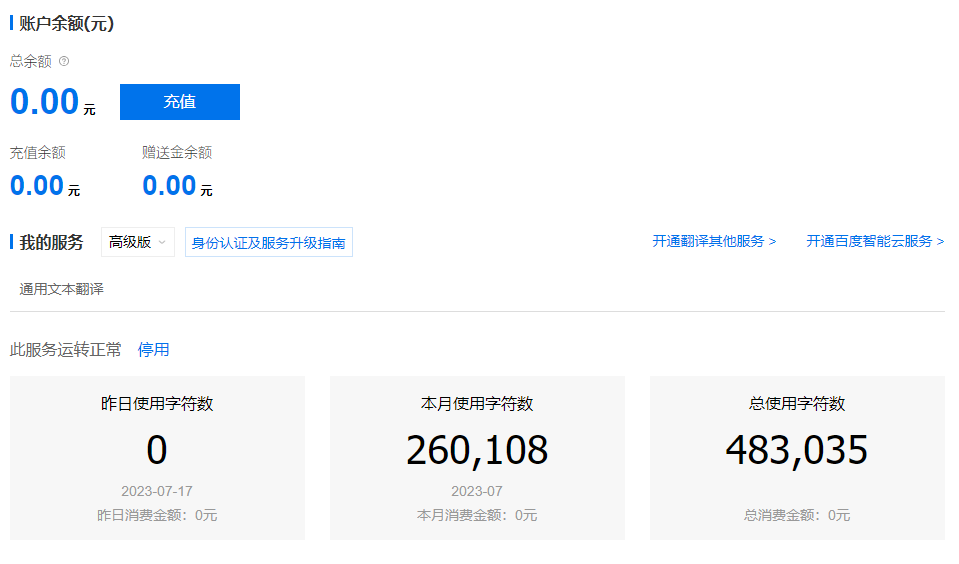Click the 此服务运转正常 status text
The width and height of the screenshot is (959, 564).
coord(65,349)
